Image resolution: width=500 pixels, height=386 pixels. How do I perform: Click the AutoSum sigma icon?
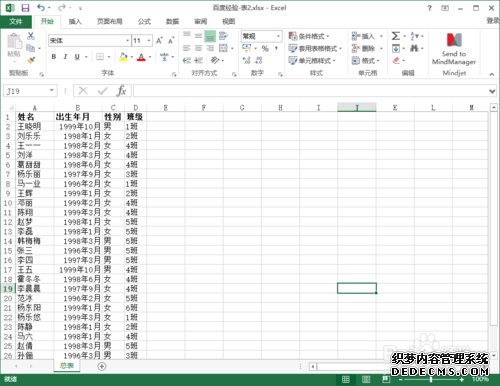(396, 36)
